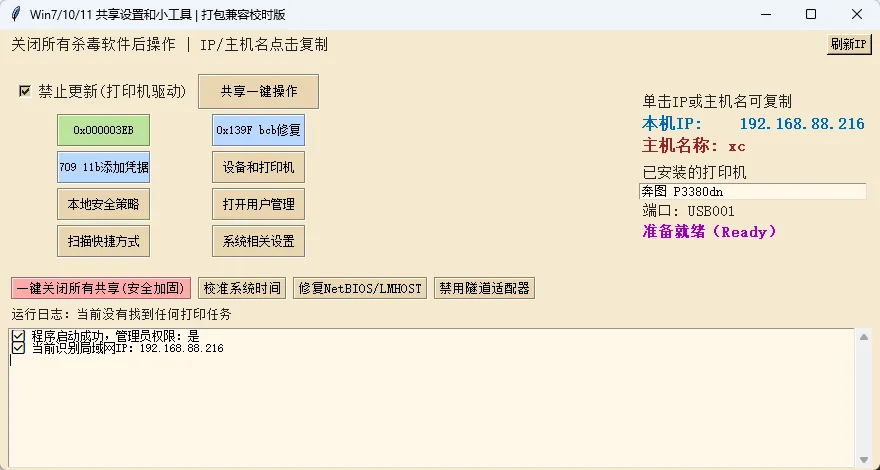Viewport: 880px width, 470px height.
Task: Click log line 程序启动成功
Action: [106, 336]
